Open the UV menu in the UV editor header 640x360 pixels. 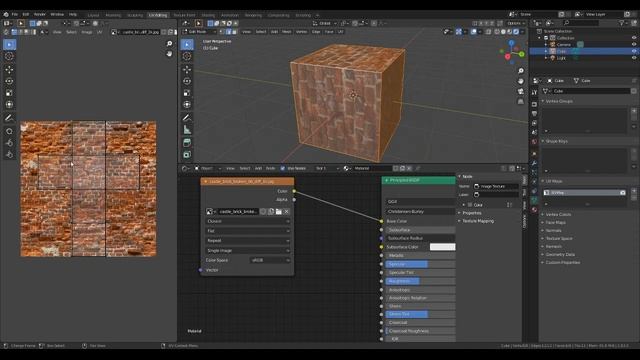(x=99, y=32)
